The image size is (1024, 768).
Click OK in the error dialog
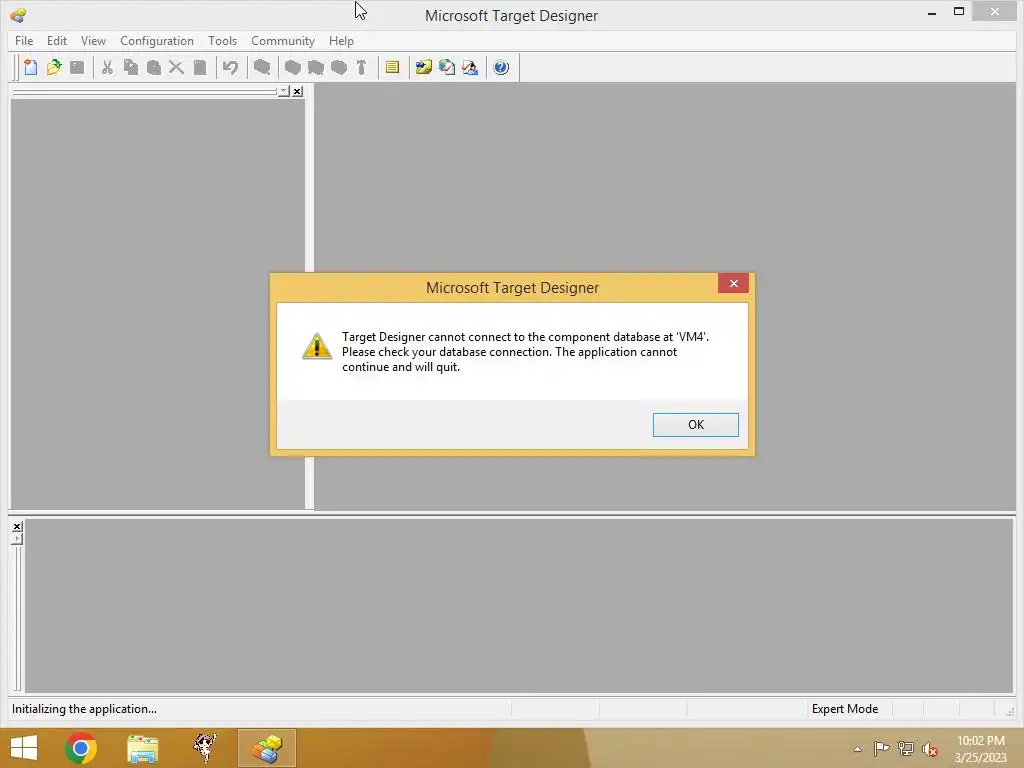[696, 424]
